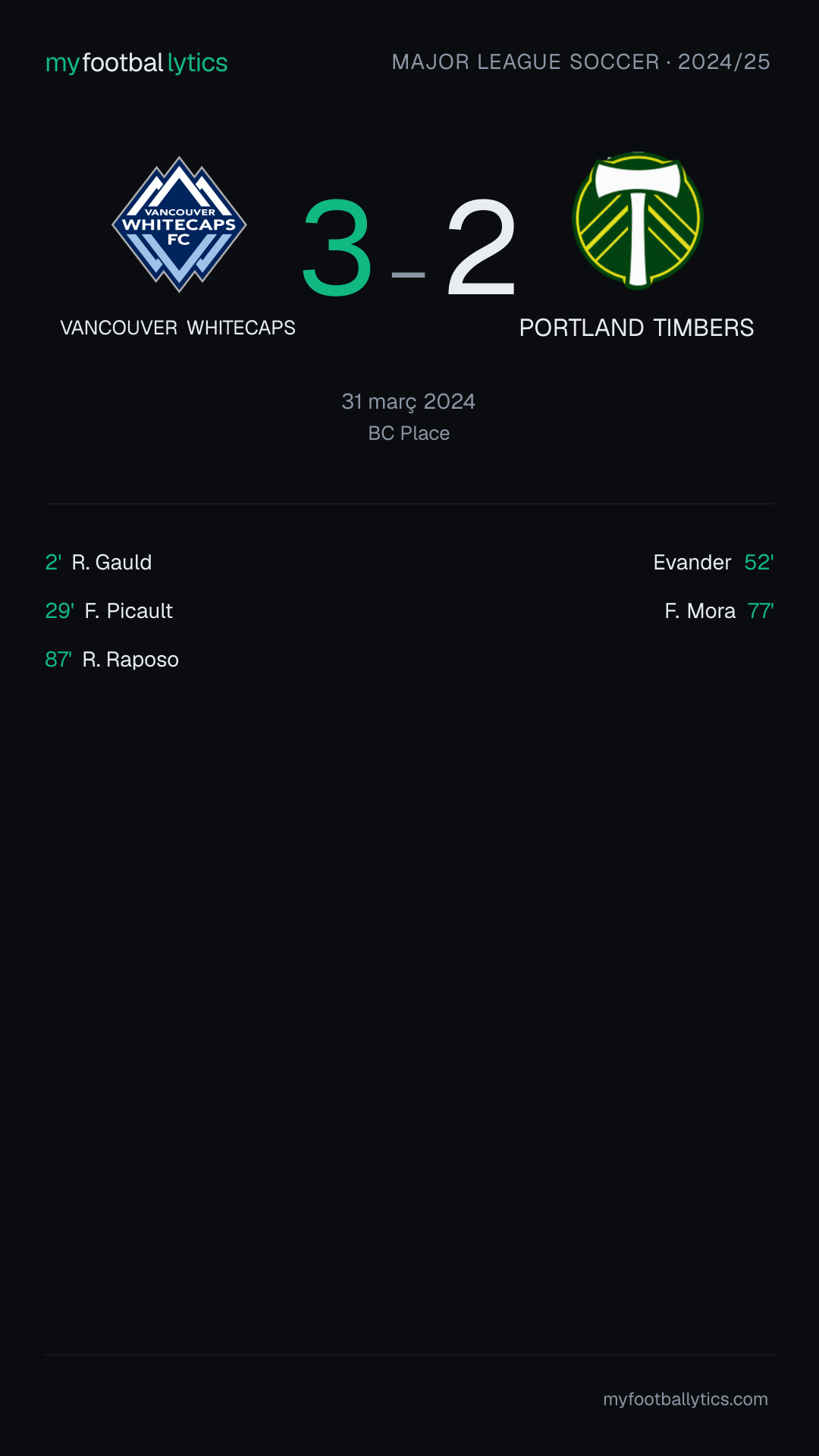Select goalscorer F. Picault

tap(129, 610)
